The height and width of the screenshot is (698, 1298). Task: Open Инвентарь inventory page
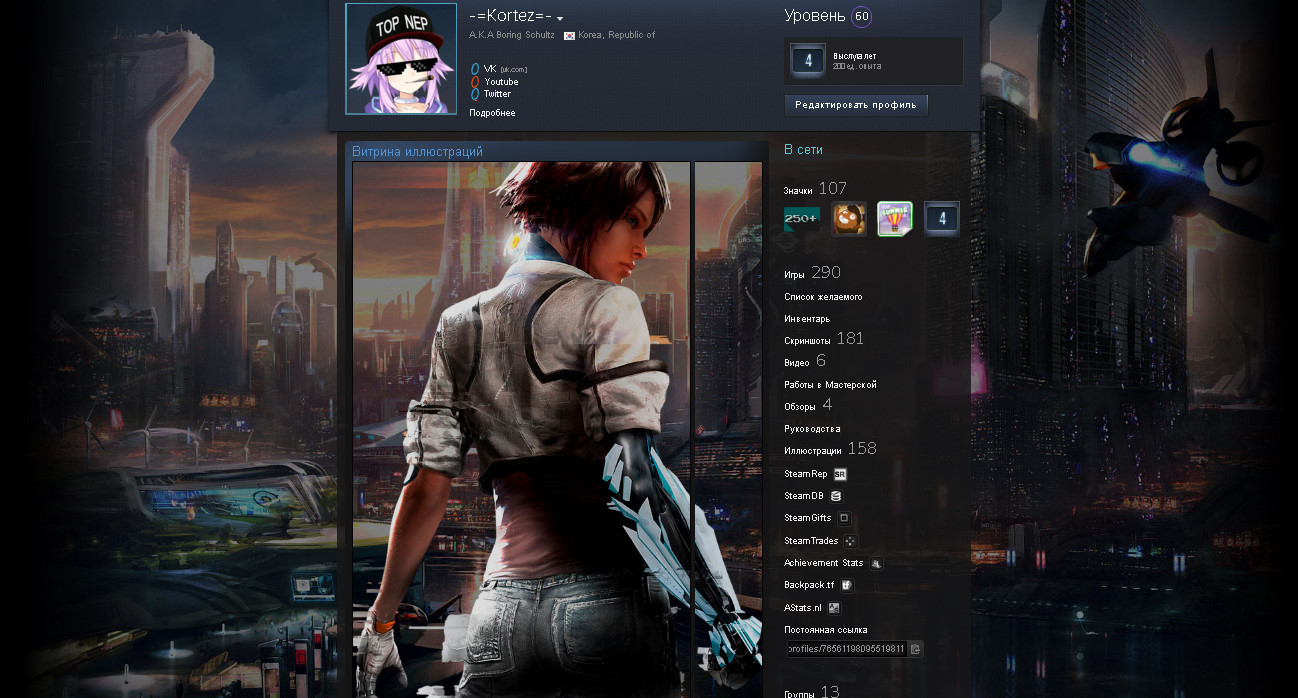point(807,319)
